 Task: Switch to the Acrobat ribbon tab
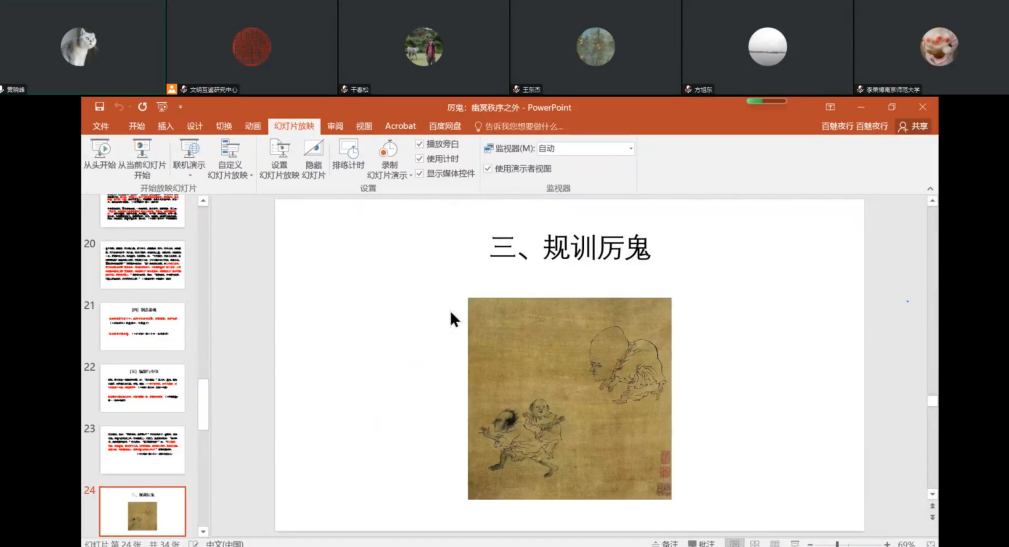tap(400, 126)
